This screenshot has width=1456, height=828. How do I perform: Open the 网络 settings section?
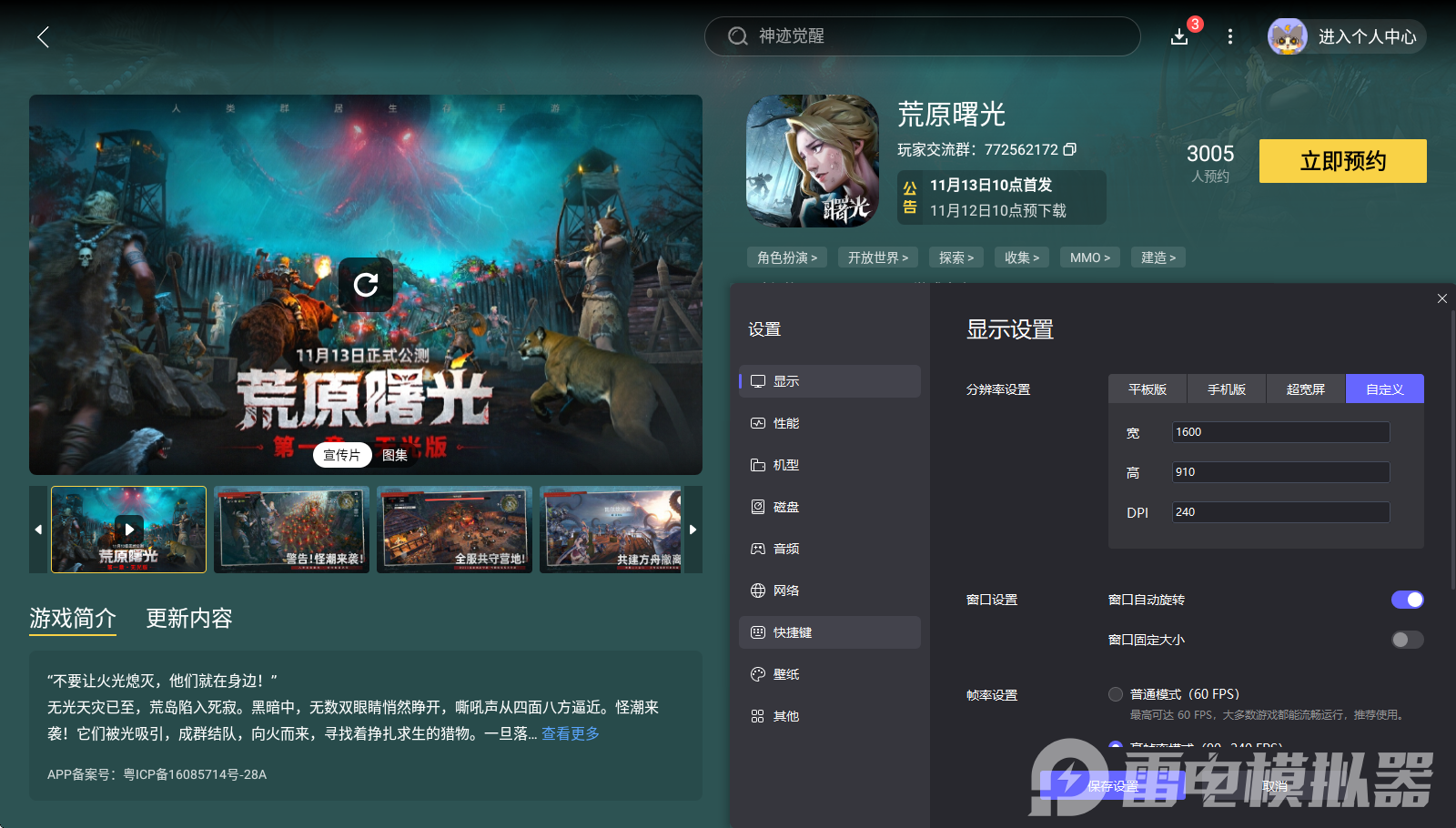click(x=830, y=591)
